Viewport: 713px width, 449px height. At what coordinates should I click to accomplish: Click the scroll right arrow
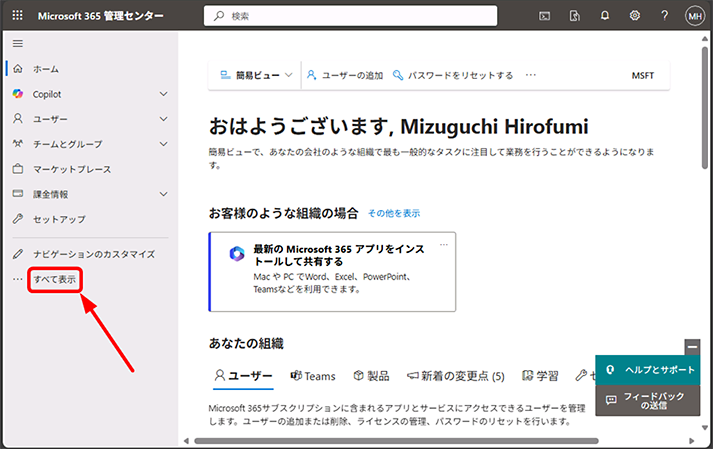(x=692, y=441)
